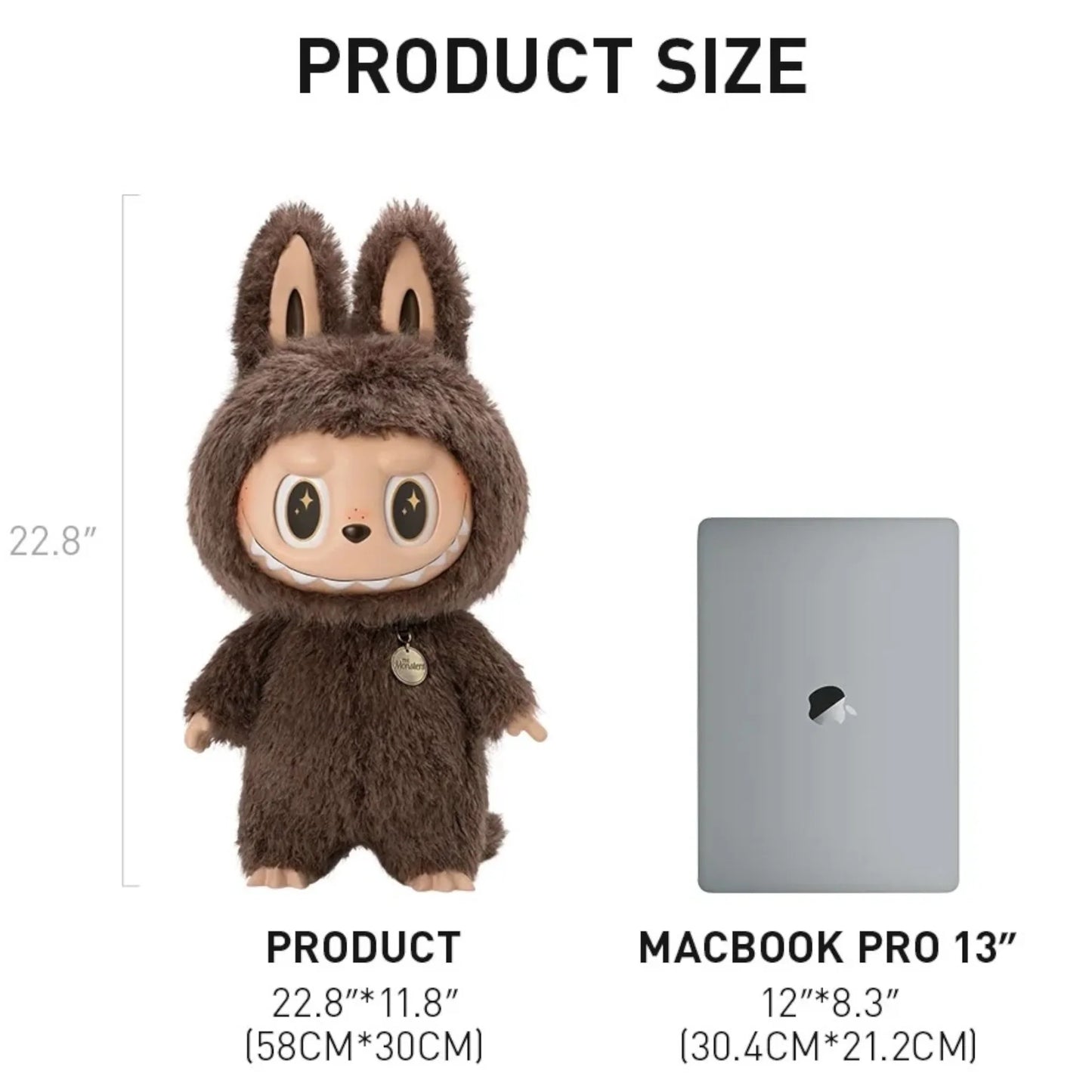Click the MACBOOK PRO 13" caption
Image resolution: width=1092 pixels, height=1092 pixels.
[829, 946]
